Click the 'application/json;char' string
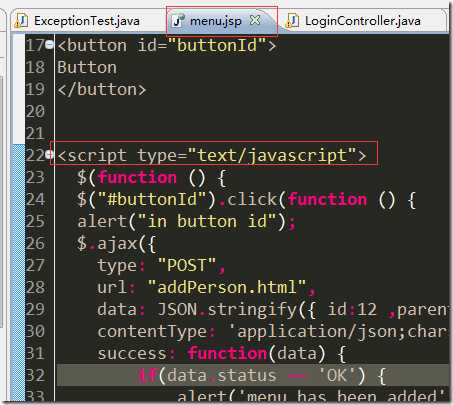The width and height of the screenshot is (453, 405). (338, 332)
